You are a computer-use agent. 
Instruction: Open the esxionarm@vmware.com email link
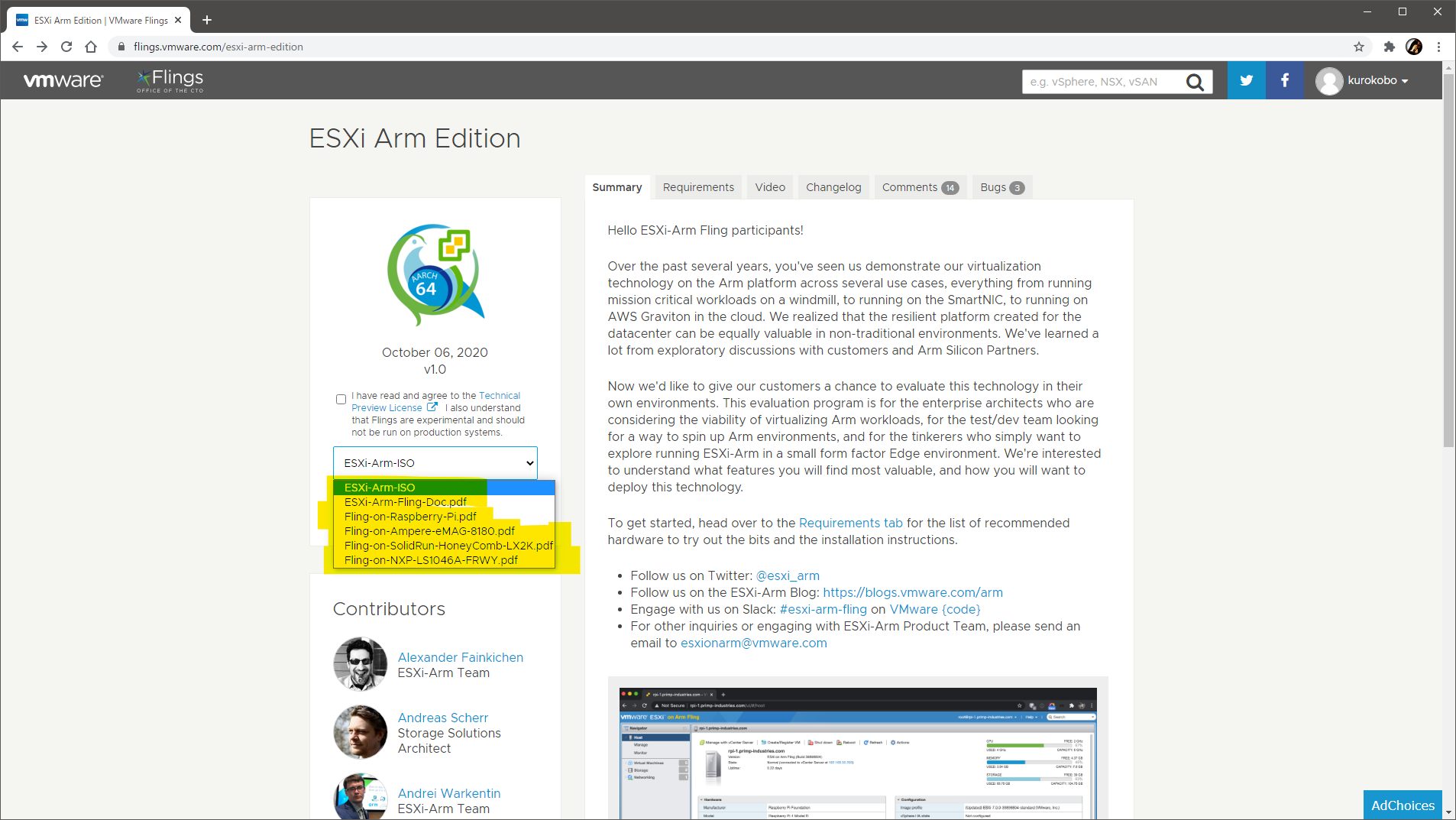pos(753,643)
